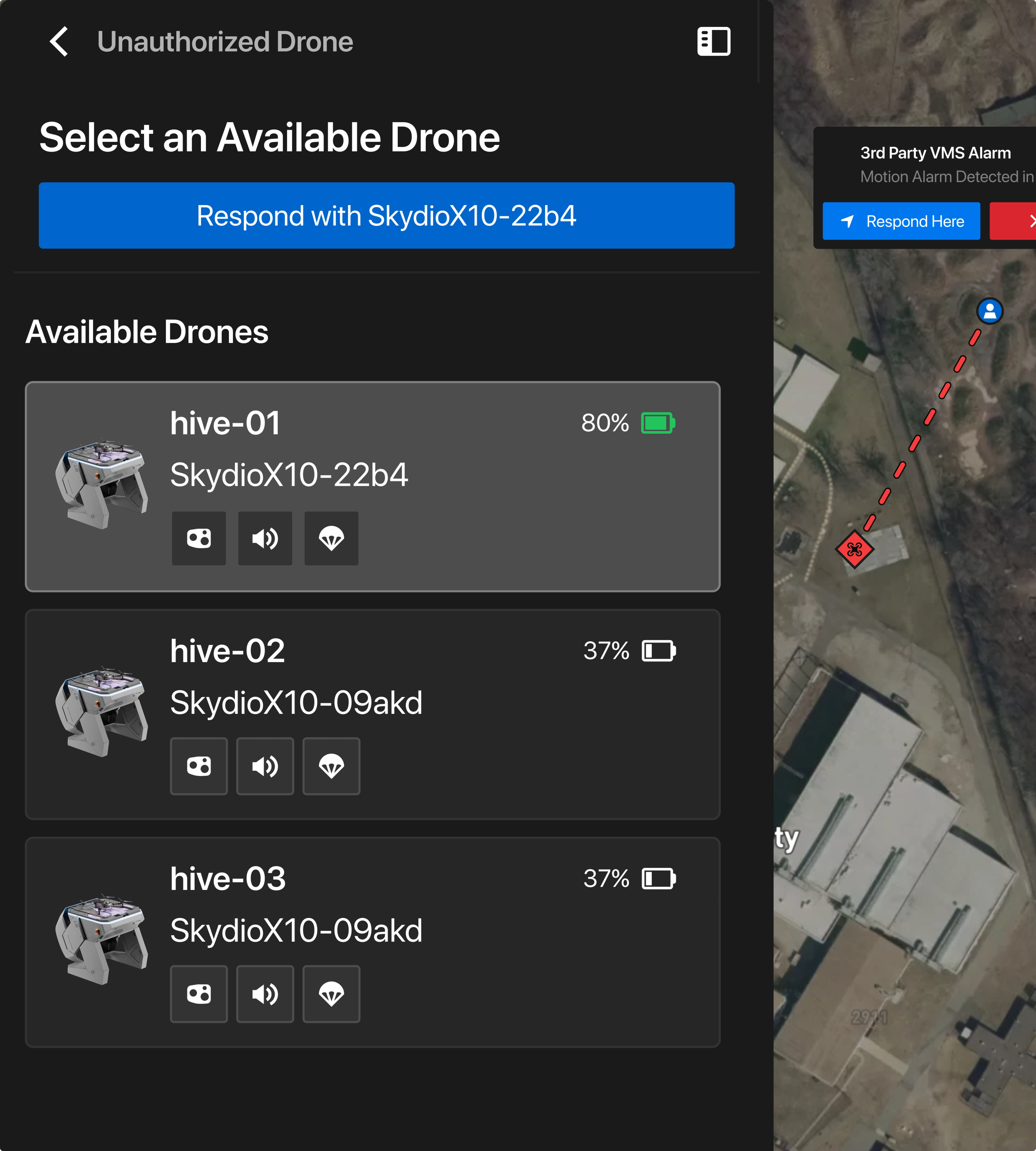
Task: Click the Unauthorized Drone header title
Action: (226, 41)
